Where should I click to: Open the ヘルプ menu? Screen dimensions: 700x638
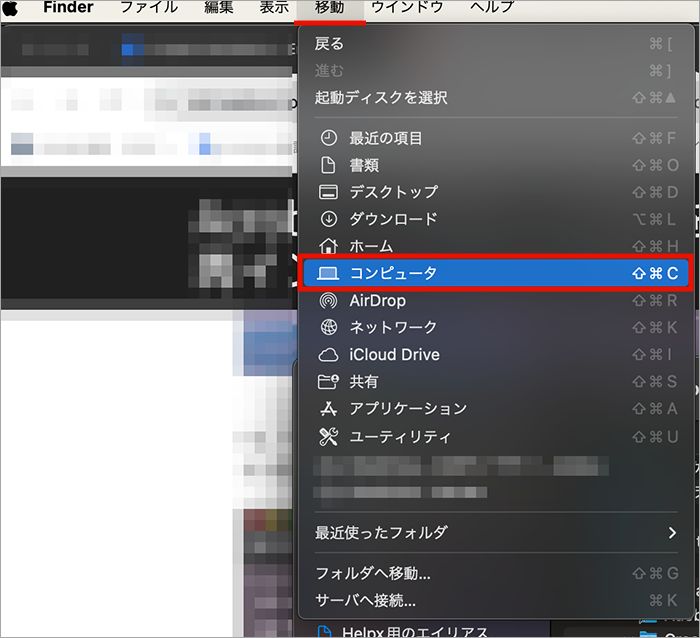click(x=492, y=7)
